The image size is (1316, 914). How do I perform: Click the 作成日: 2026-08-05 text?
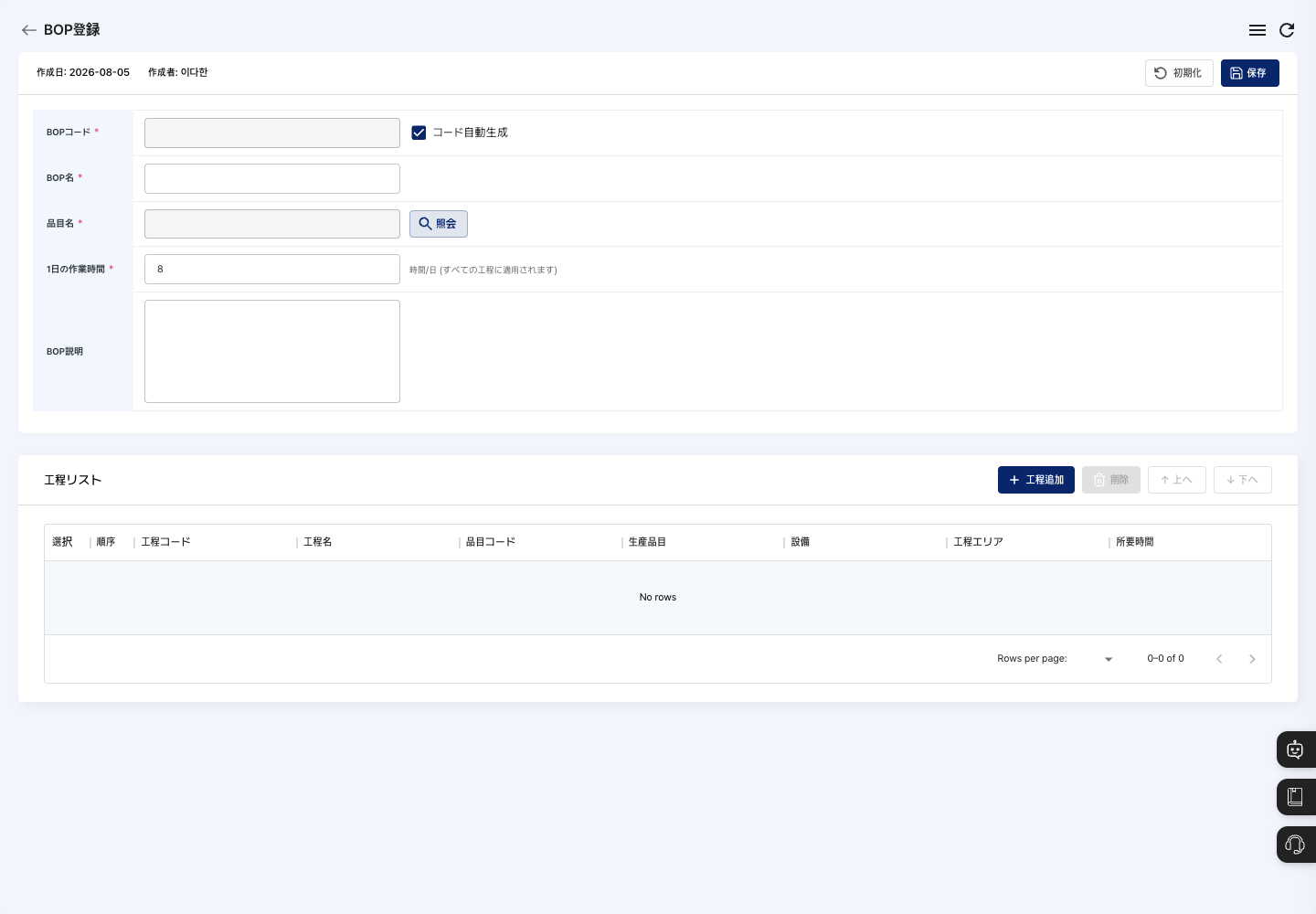tap(83, 72)
